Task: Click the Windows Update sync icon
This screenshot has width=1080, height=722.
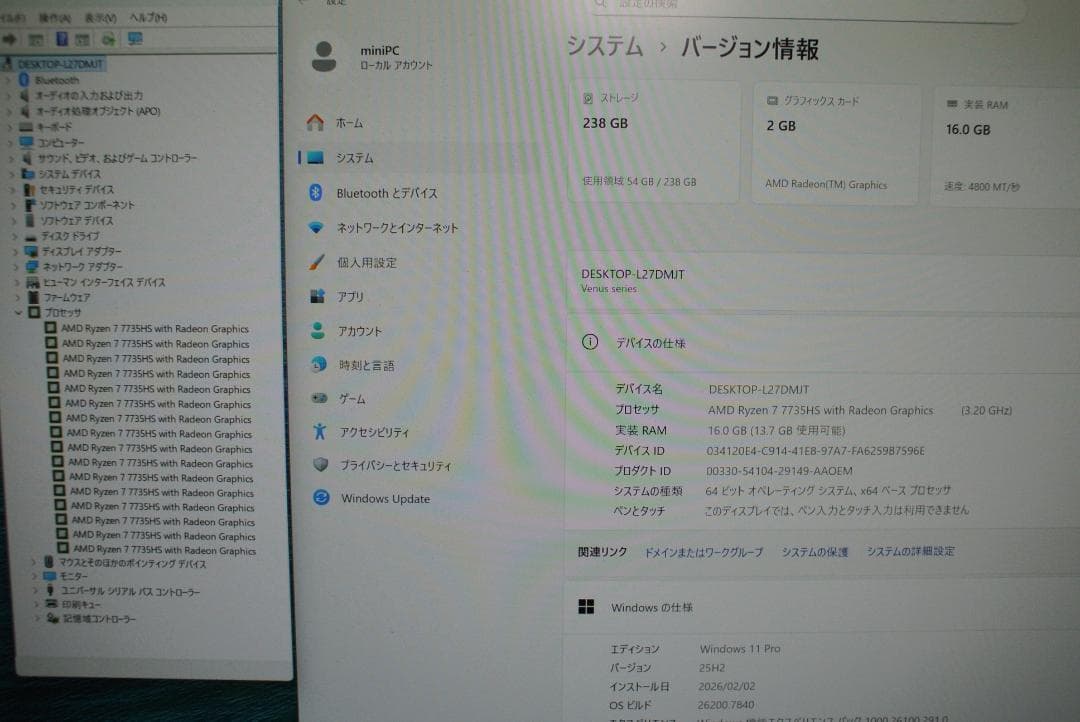Action: pos(321,497)
